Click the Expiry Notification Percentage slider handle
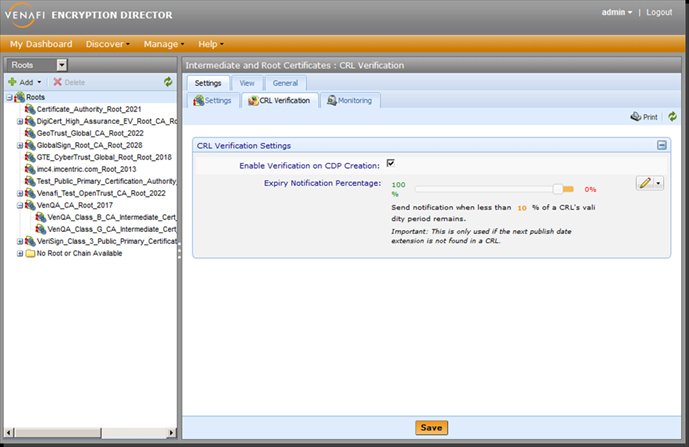The image size is (689, 447). 558,189
